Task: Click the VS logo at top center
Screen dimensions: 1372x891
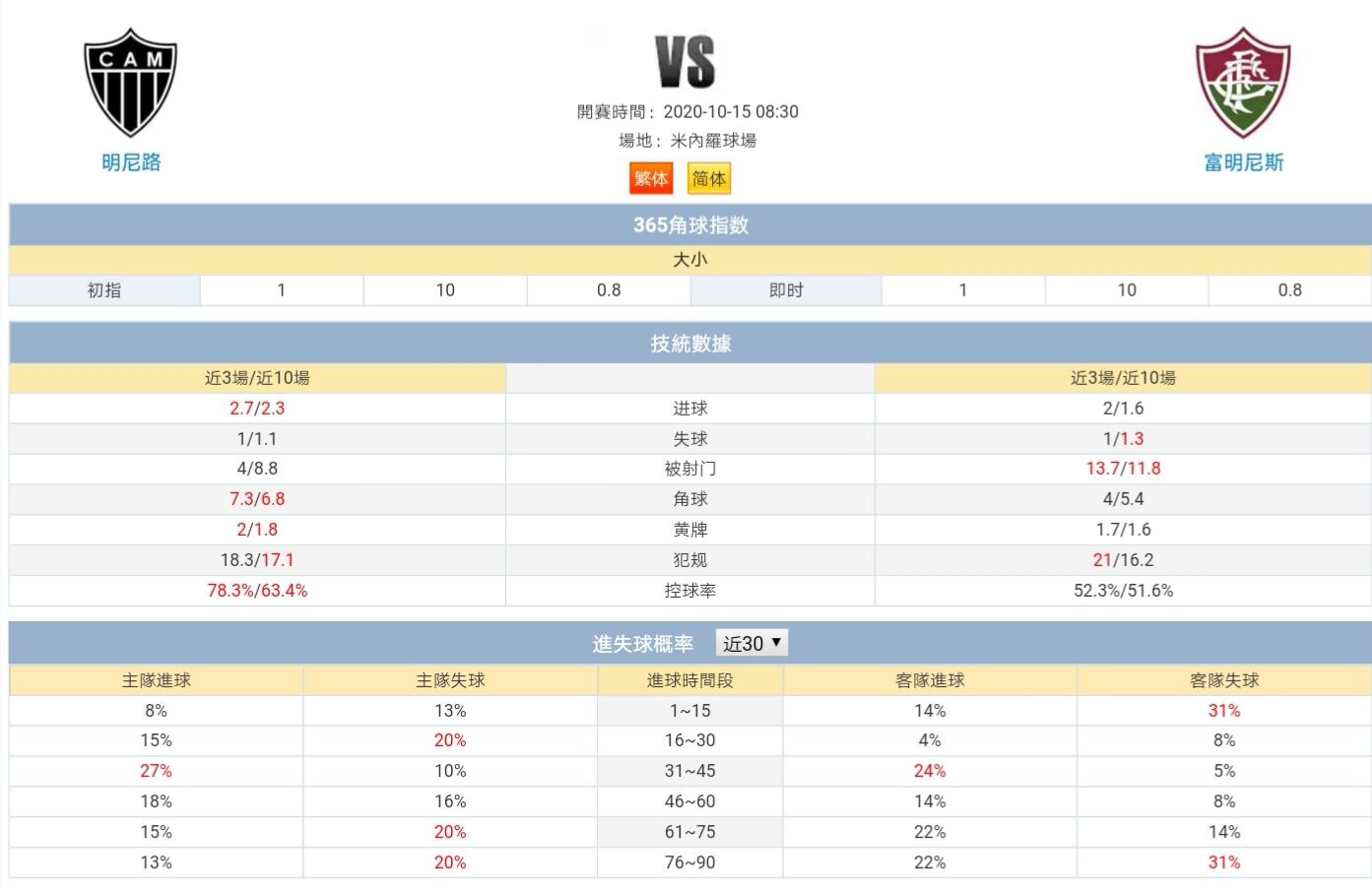Action: pos(686,62)
